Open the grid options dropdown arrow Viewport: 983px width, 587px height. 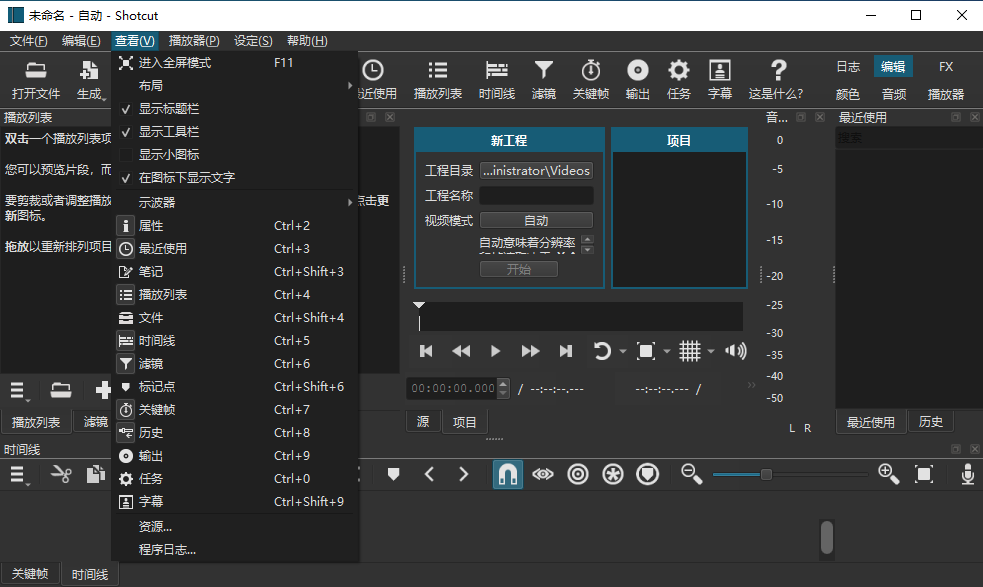(x=711, y=351)
